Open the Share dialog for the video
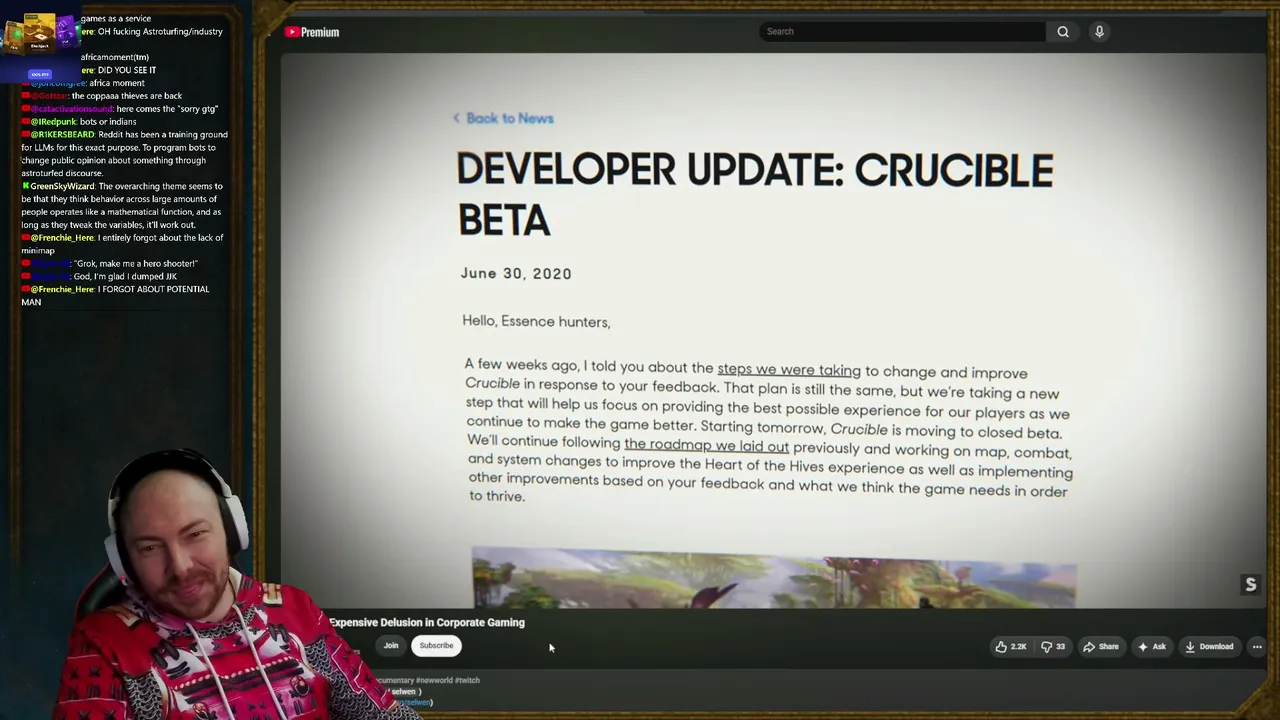This screenshot has height=720, width=1280. tap(1100, 647)
